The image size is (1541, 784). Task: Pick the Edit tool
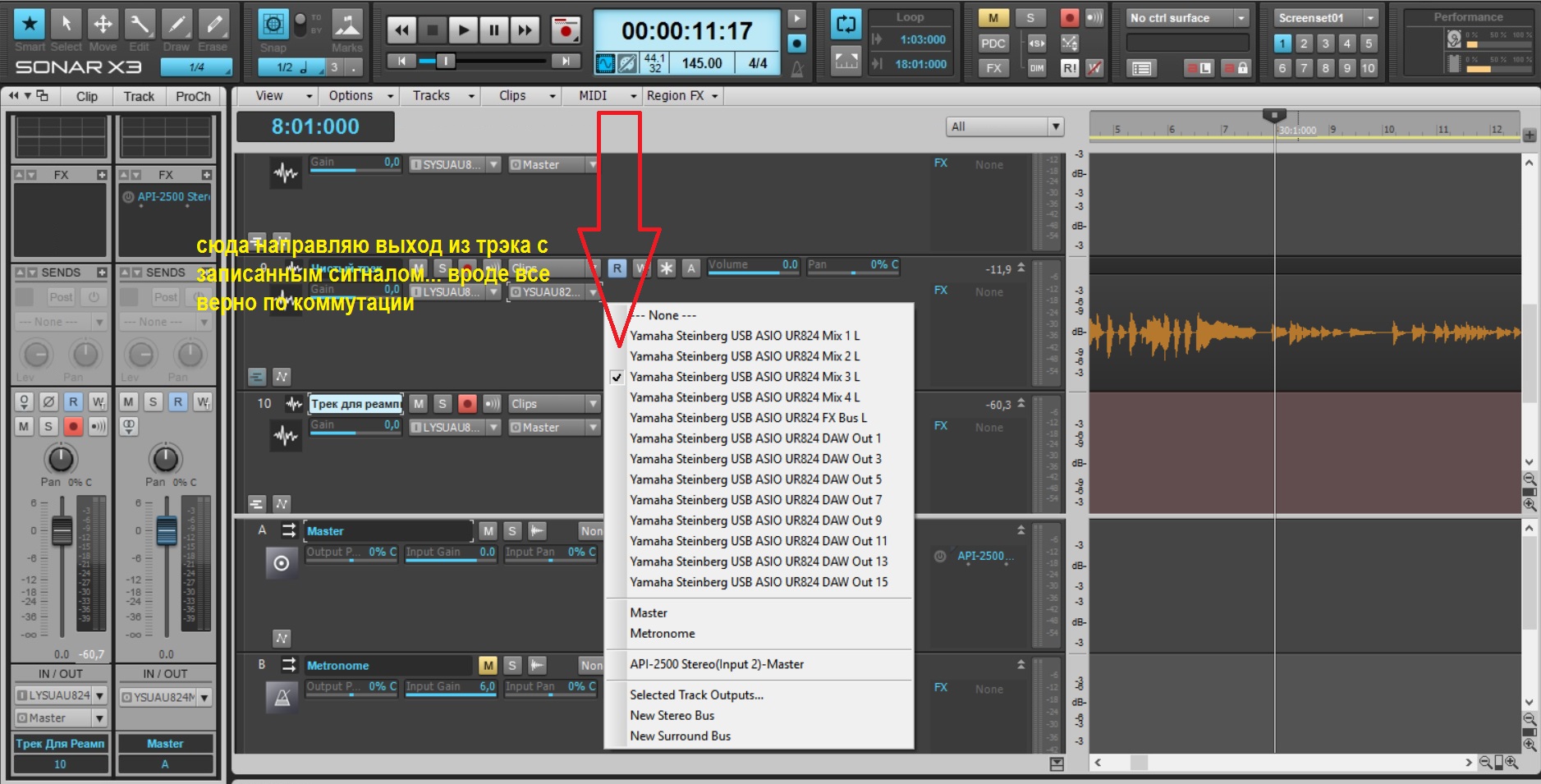140,25
